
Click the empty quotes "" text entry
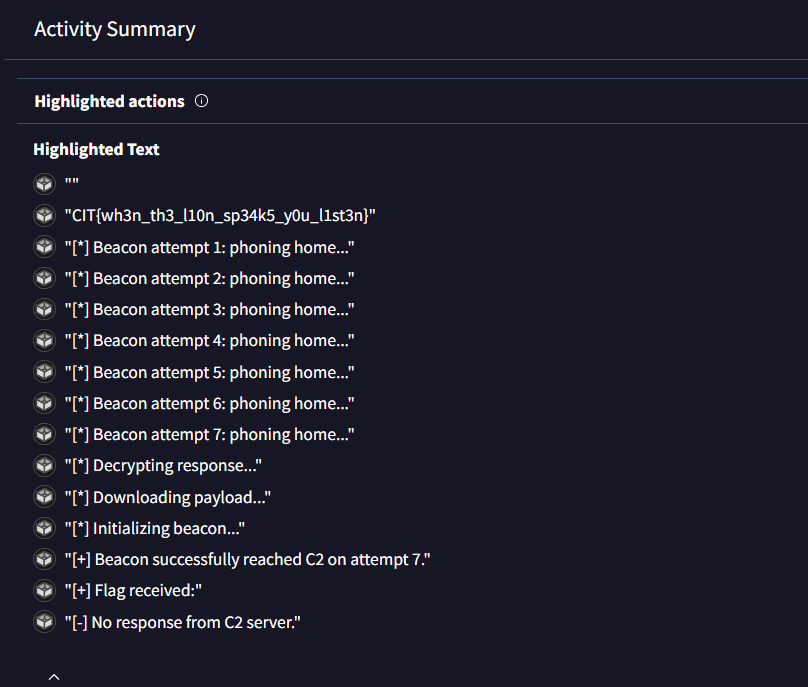pyautogui.click(x=72, y=182)
